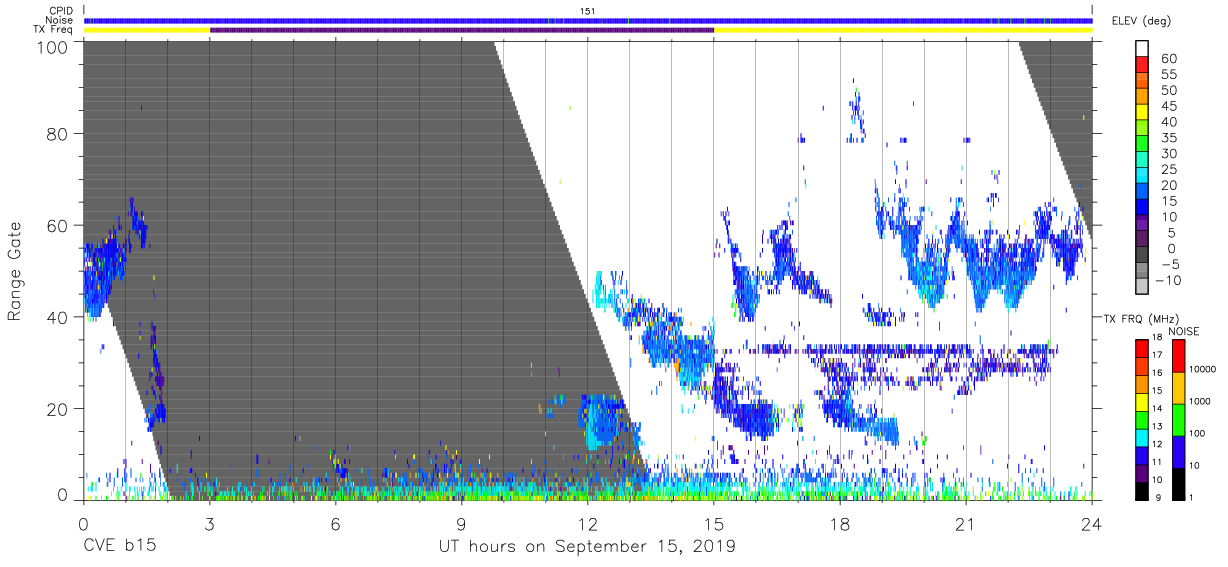
Task: Click the 6 tick label on the UT hours axis
Action: 335,524
